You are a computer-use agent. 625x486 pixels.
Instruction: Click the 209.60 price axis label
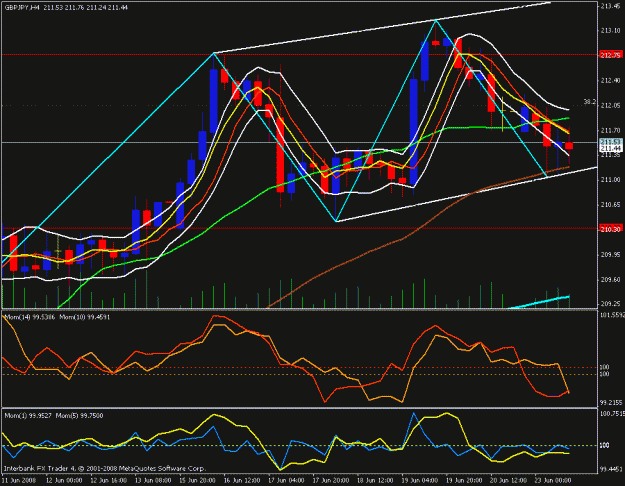point(610,279)
